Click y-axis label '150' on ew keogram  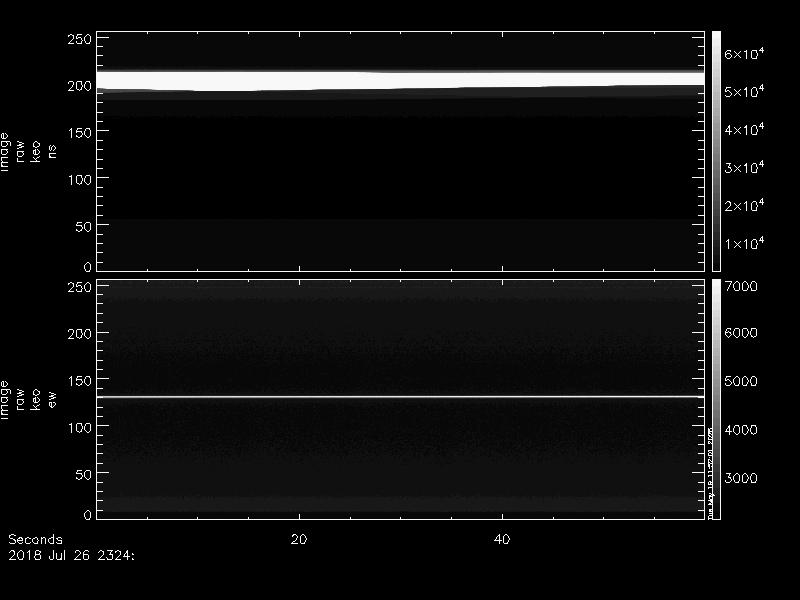(x=79, y=381)
